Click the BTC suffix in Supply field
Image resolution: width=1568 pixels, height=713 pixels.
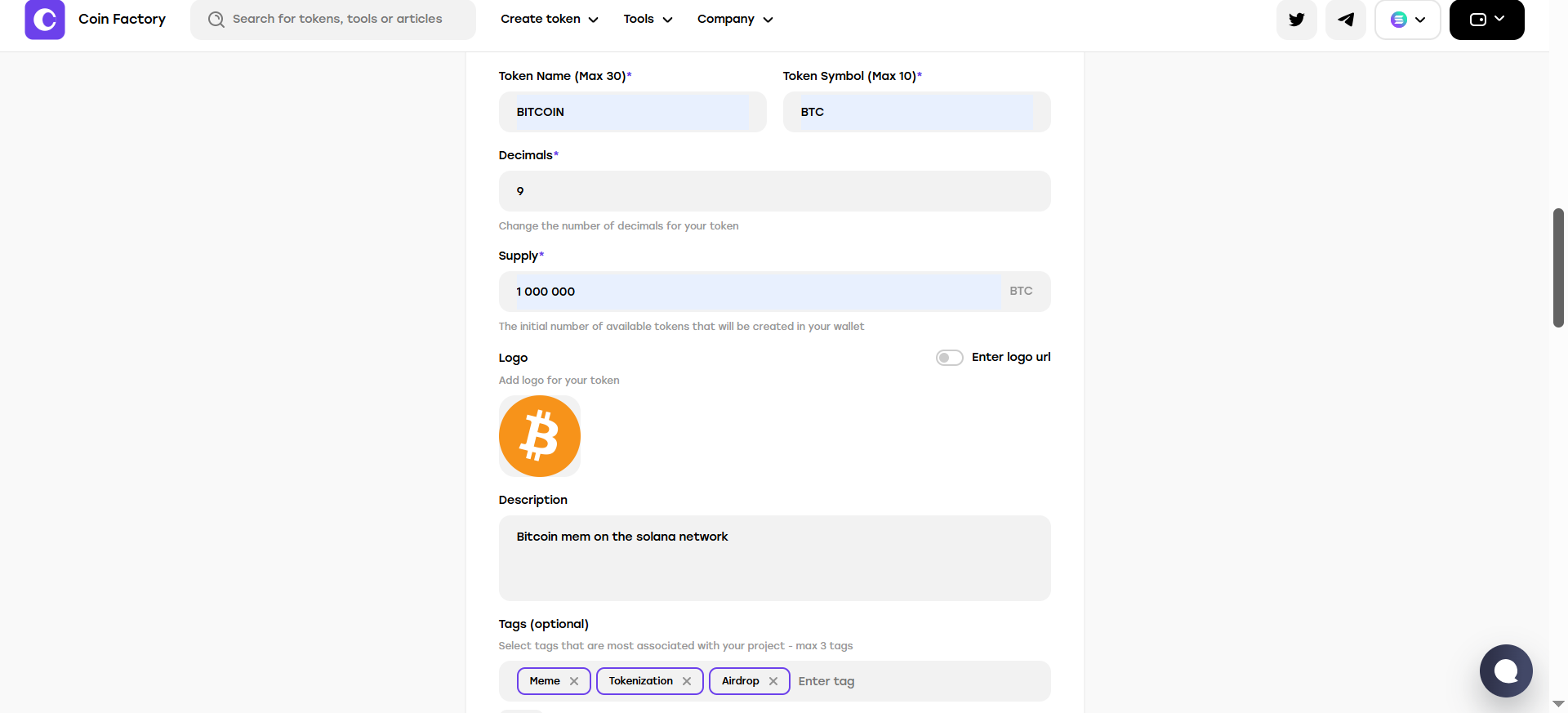[1021, 291]
